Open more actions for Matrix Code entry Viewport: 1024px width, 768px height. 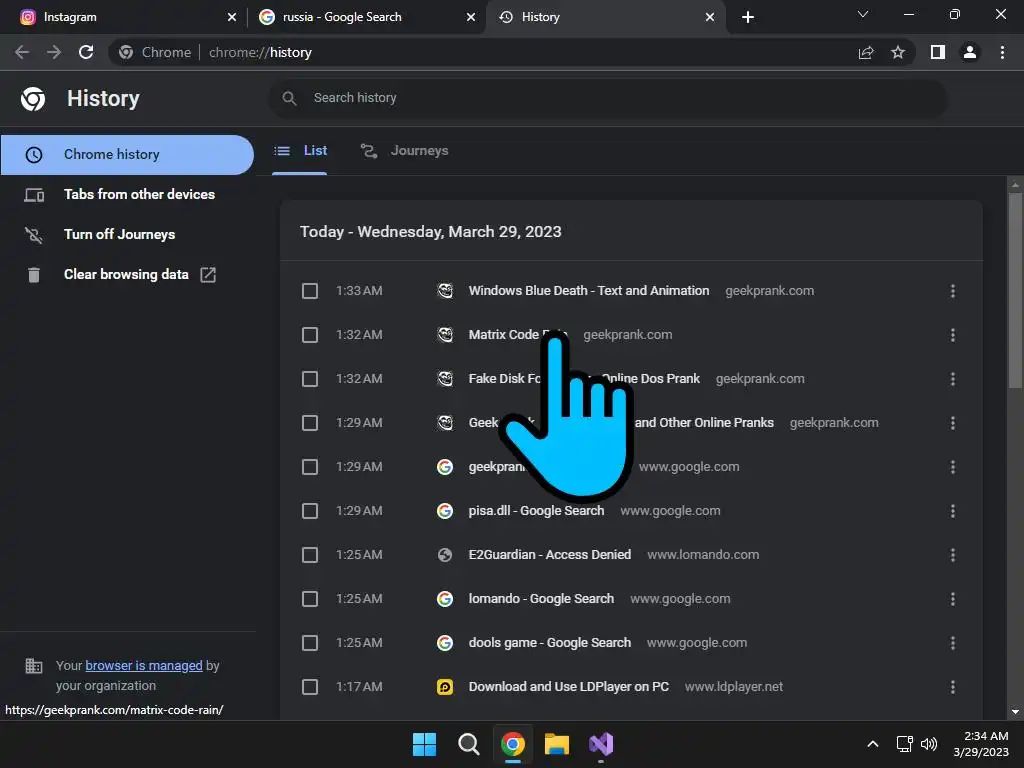click(953, 335)
